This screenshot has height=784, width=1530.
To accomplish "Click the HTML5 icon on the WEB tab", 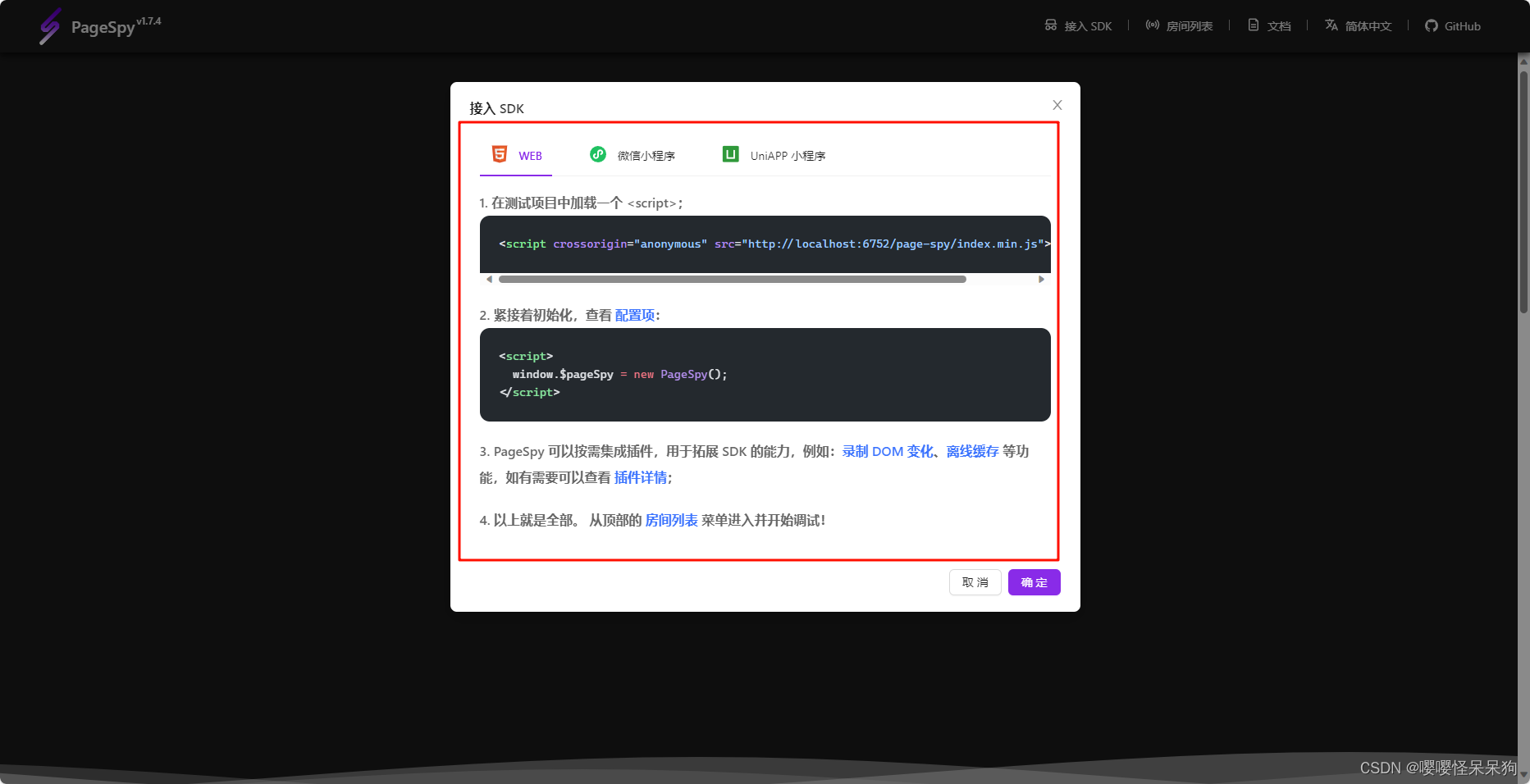I will point(500,154).
